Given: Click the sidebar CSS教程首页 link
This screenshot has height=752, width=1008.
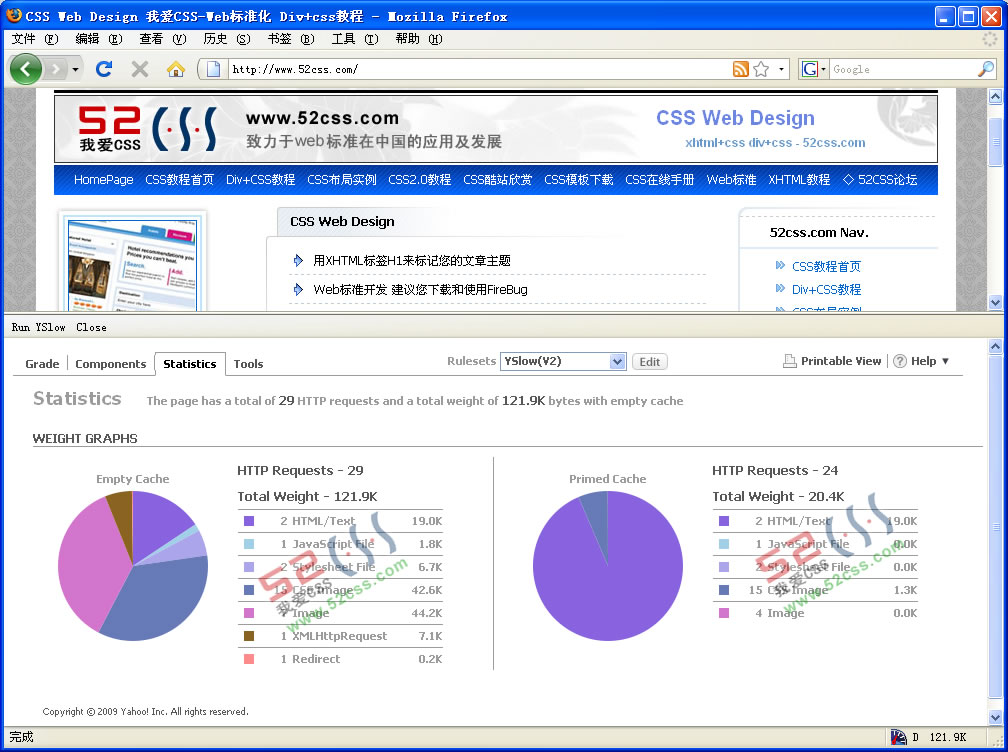Looking at the screenshot, I should coord(826,267).
